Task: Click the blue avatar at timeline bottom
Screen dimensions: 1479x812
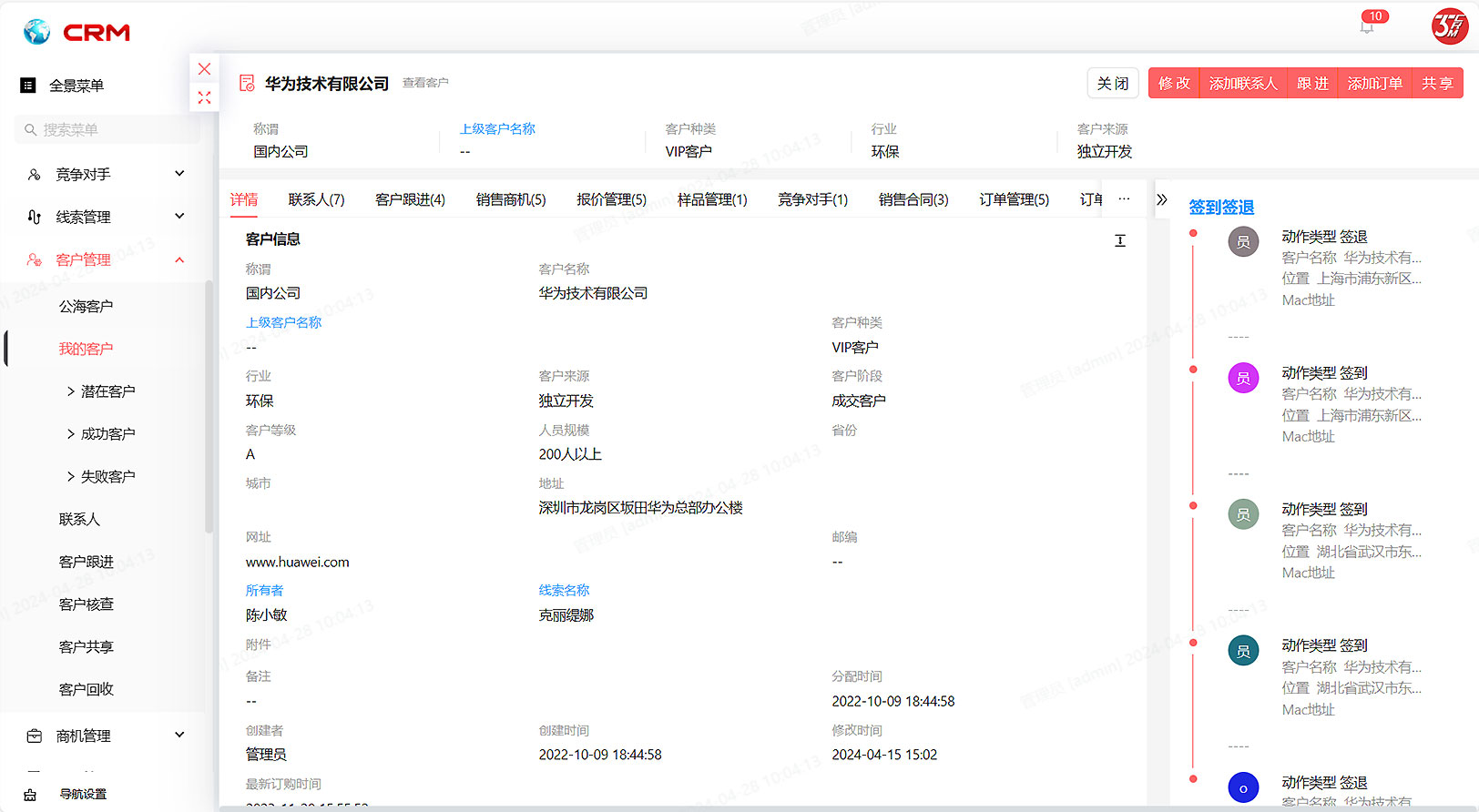Action: [1243, 787]
